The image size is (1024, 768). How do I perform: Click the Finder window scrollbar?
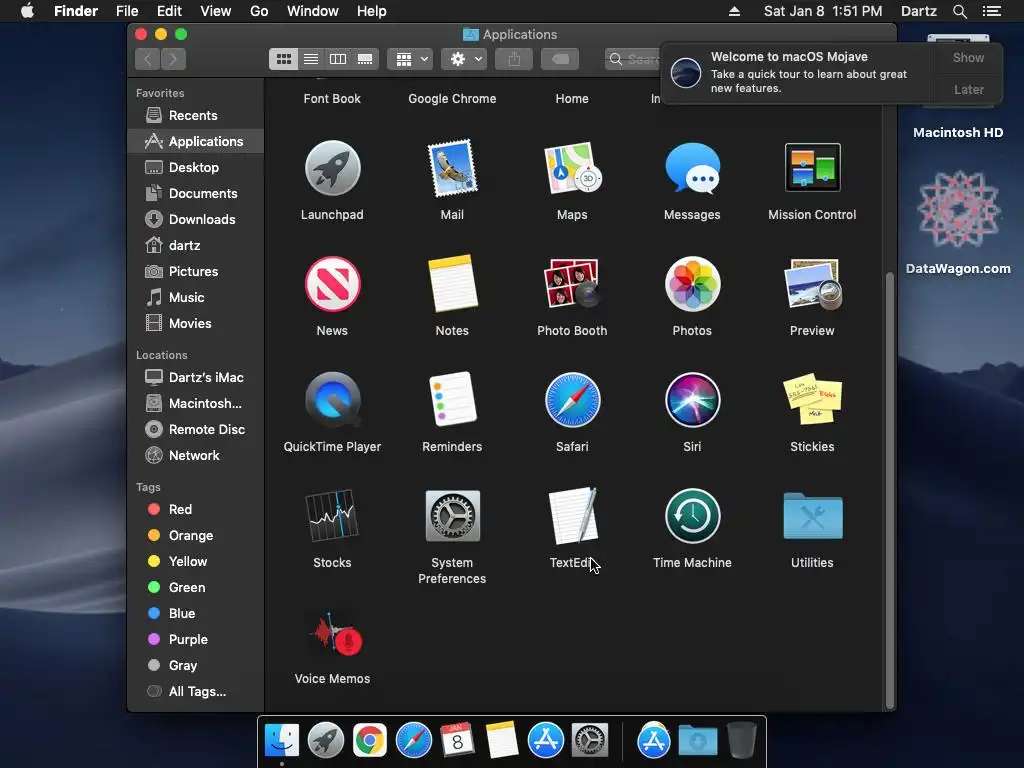889,490
